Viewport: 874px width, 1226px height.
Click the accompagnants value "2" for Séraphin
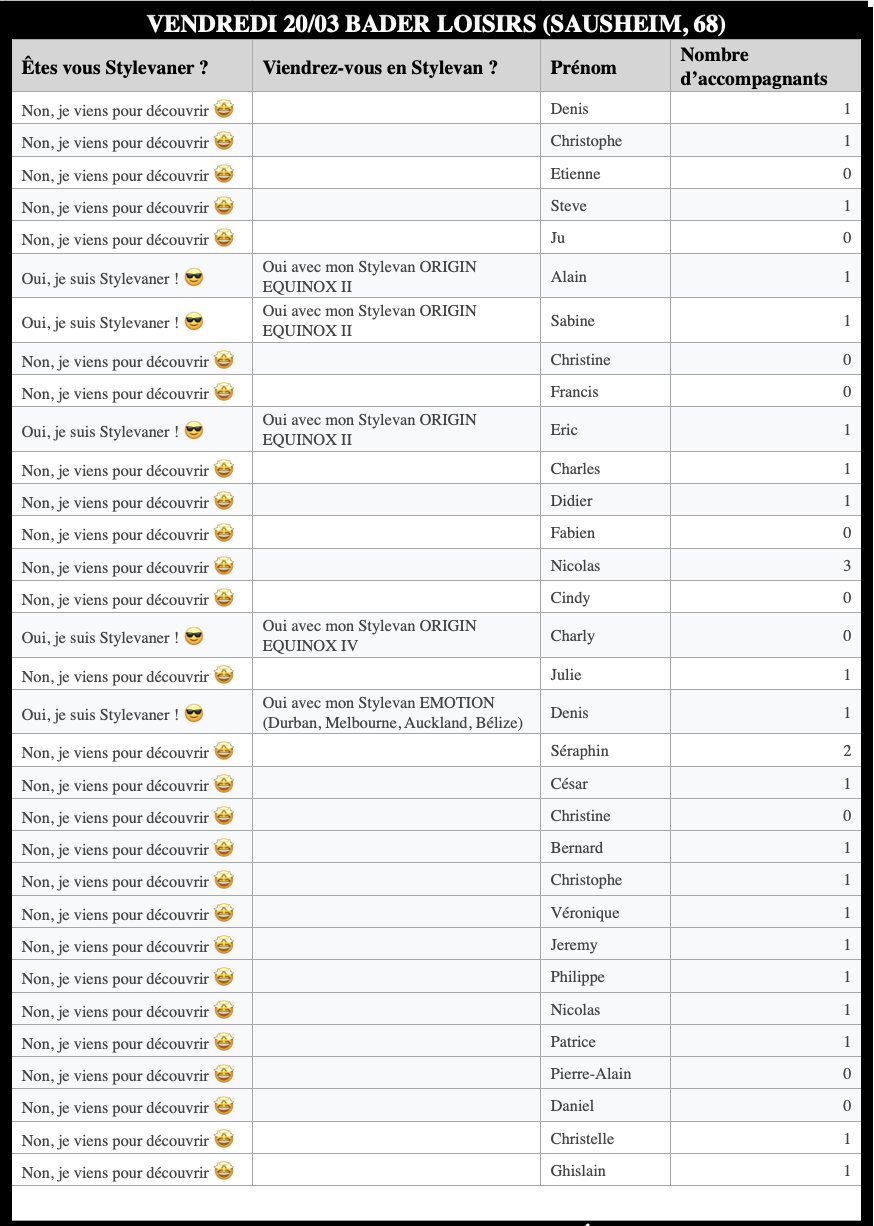coord(846,751)
